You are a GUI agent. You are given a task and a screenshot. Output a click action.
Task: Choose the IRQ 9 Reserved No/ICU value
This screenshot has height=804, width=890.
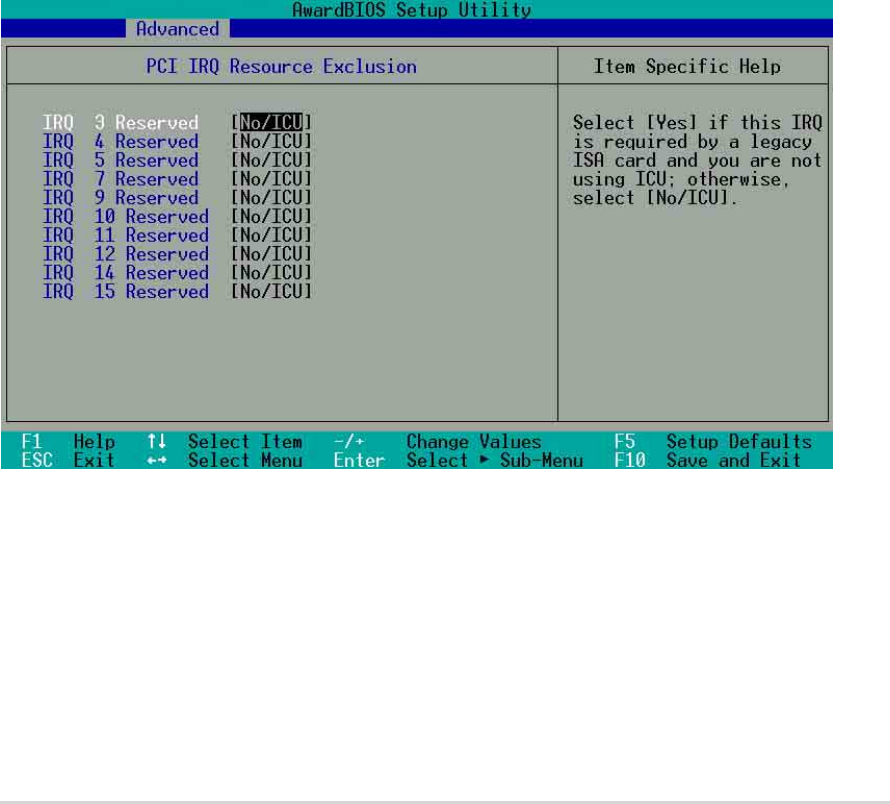271,197
